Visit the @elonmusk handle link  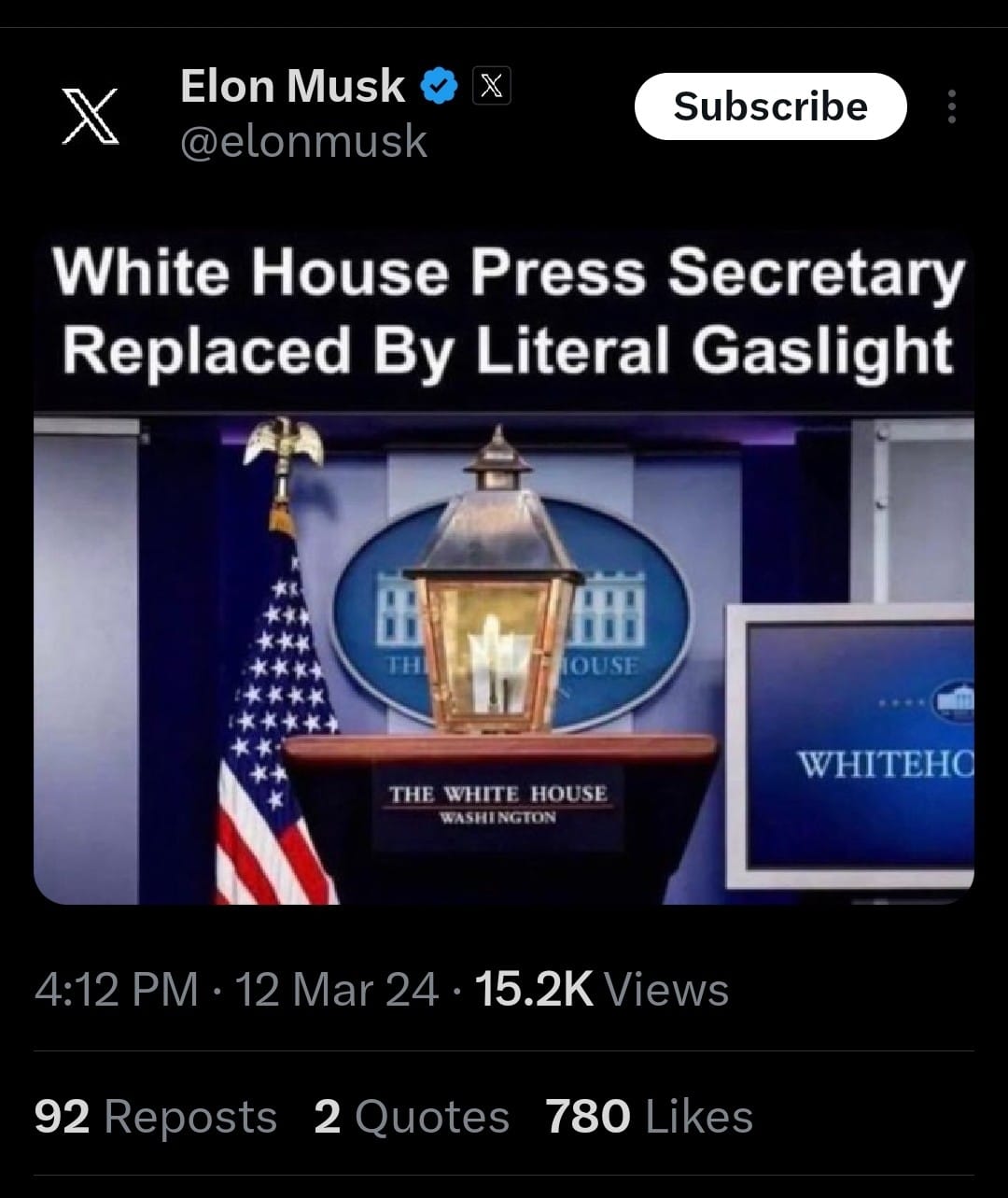point(303,142)
